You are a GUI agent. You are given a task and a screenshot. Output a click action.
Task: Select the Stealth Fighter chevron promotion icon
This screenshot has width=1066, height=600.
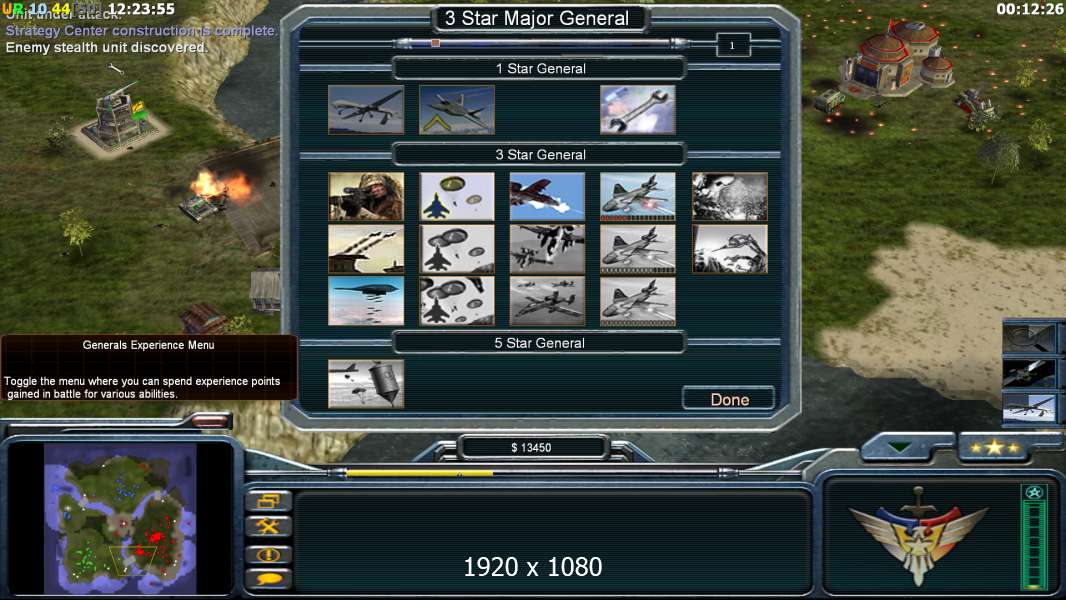point(457,110)
